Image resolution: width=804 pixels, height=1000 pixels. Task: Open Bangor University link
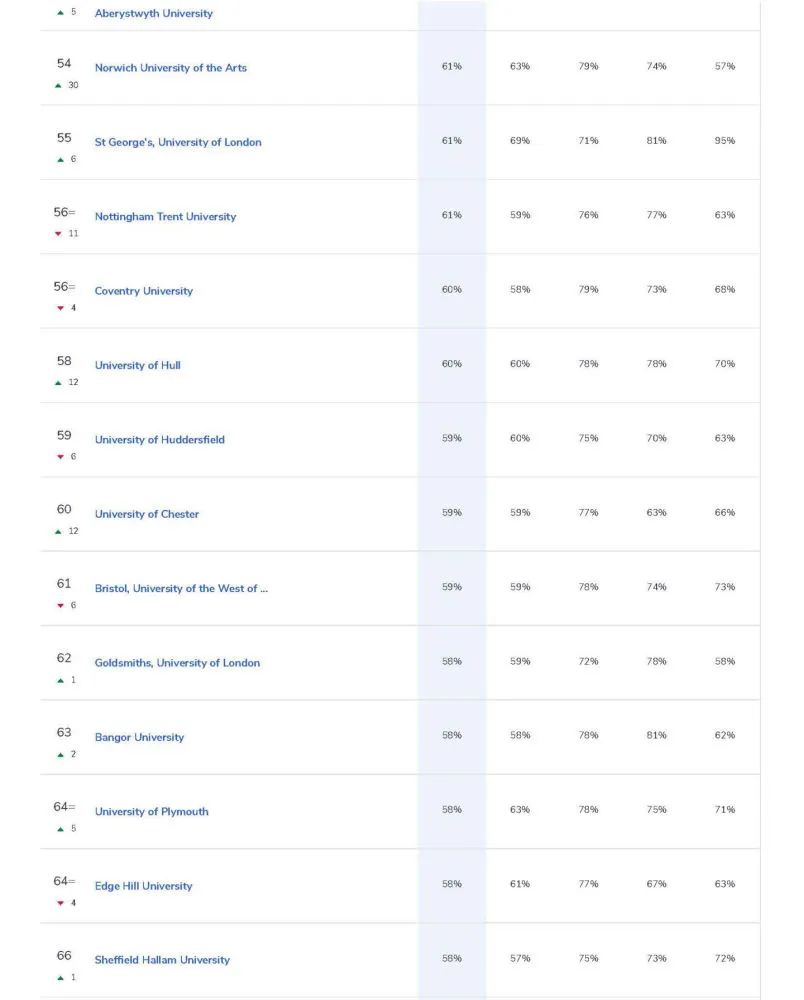(x=139, y=737)
